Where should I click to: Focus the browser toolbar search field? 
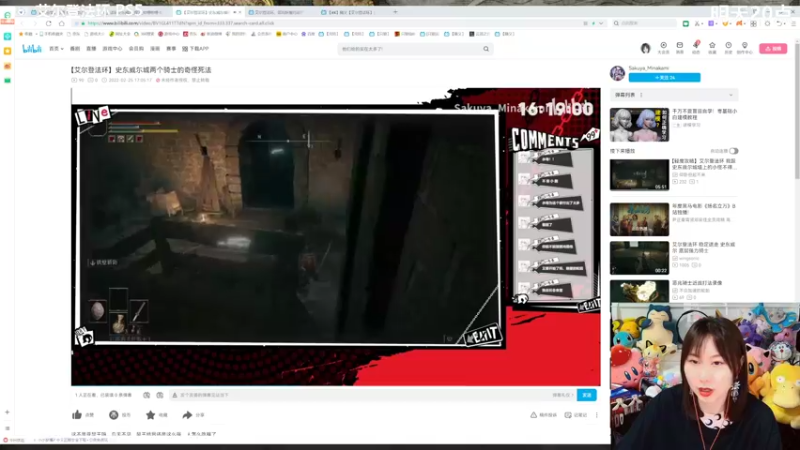(x=644, y=23)
